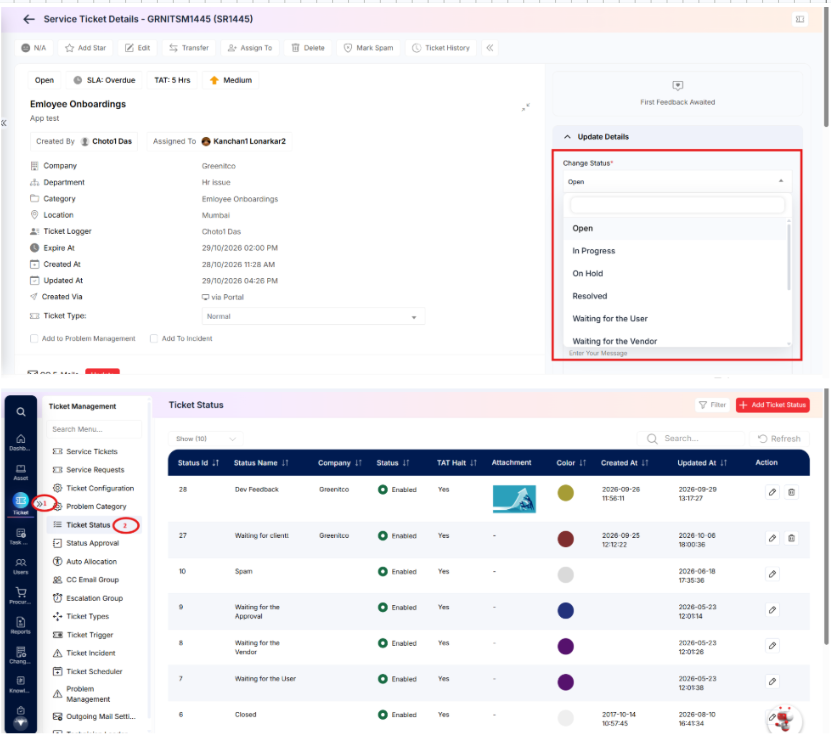This screenshot has width=831, height=735.
Task: Open Change module in the sidebar
Action: click(x=20, y=656)
